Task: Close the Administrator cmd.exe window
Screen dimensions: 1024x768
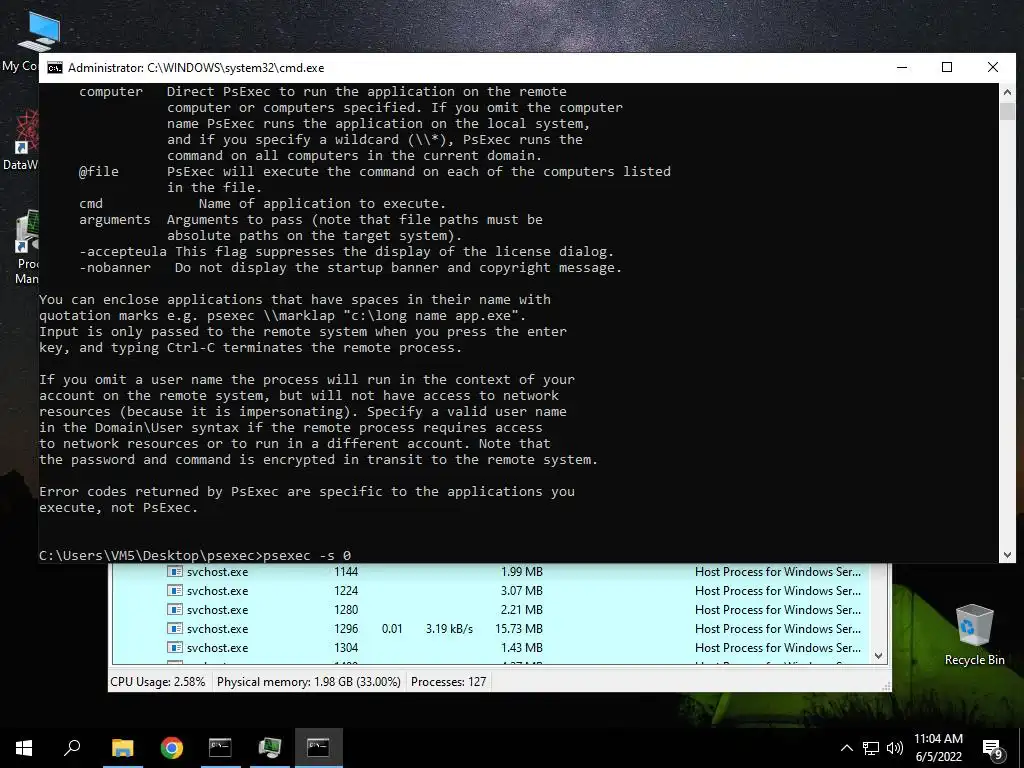Action: pyautogui.click(x=993, y=67)
